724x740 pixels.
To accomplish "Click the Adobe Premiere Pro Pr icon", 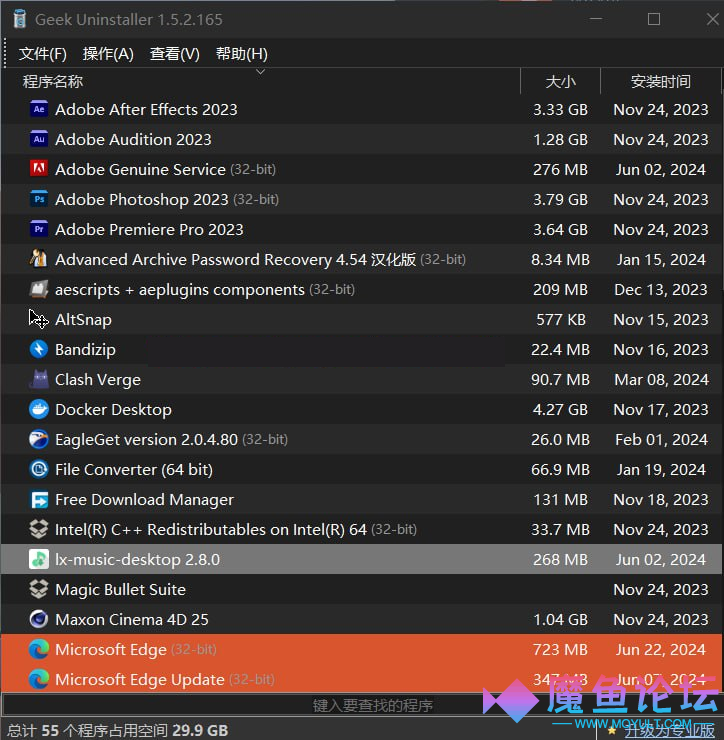I will [39, 229].
